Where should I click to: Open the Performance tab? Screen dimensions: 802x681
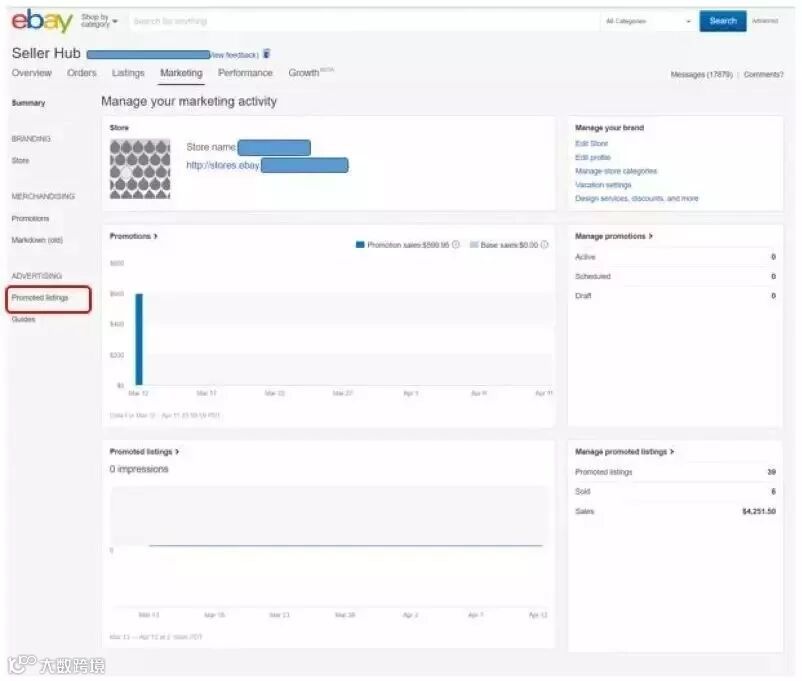click(245, 73)
